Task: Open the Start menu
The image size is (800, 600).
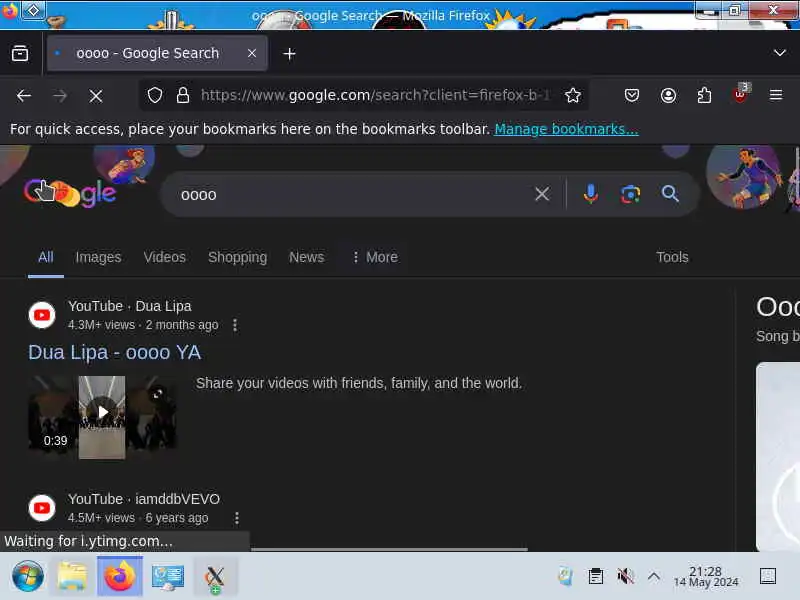Action: (x=28, y=577)
